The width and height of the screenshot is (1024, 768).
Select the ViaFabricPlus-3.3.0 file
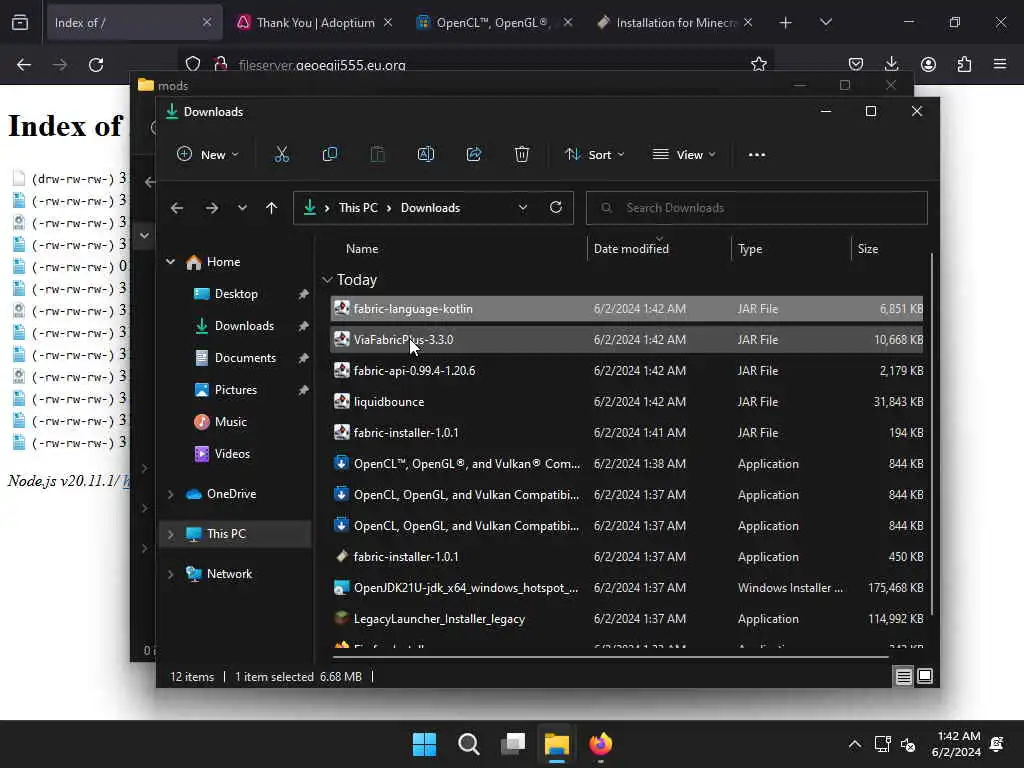[x=627, y=340]
